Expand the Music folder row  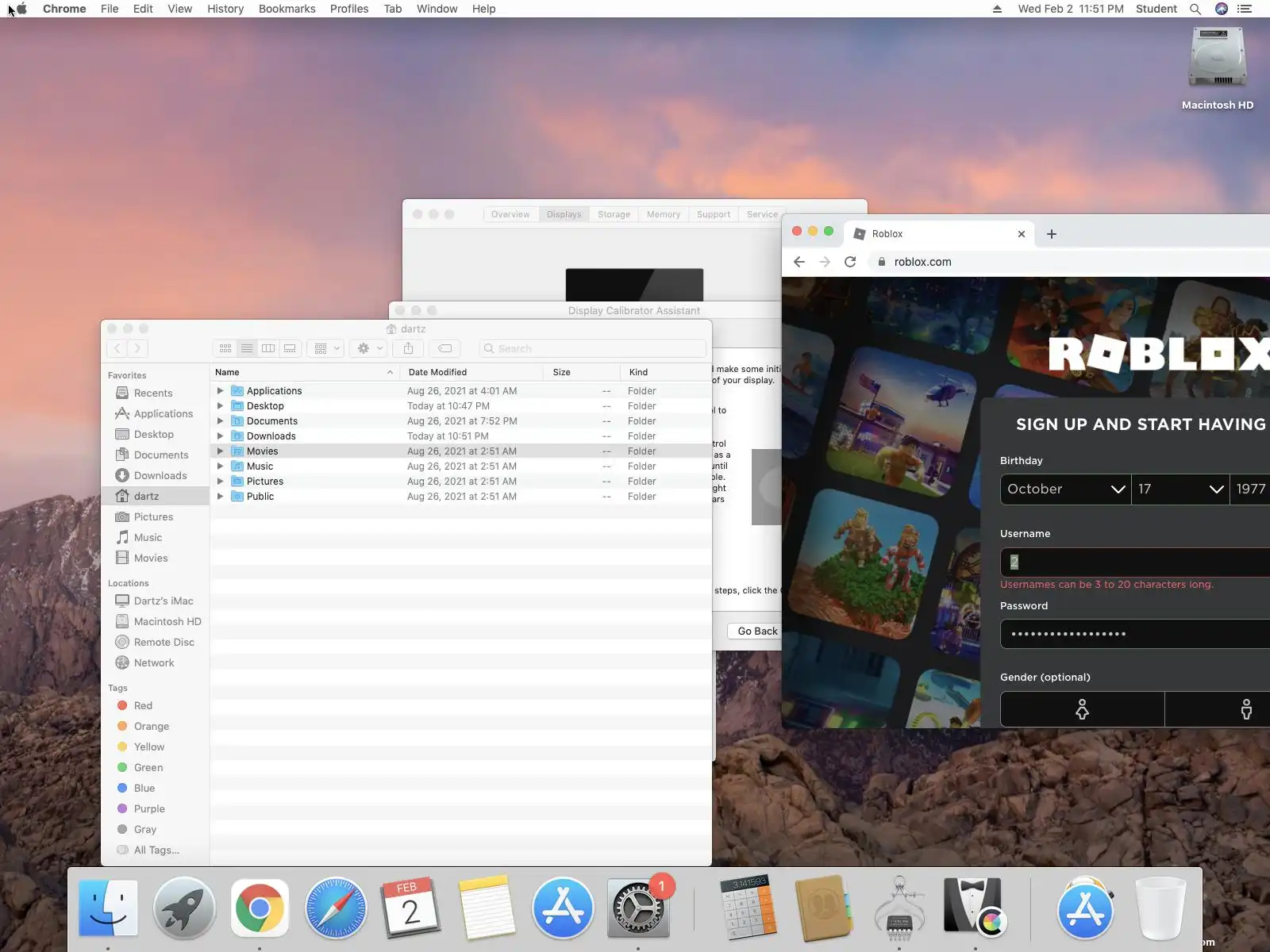pyautogui.click(x=220, y=466)
